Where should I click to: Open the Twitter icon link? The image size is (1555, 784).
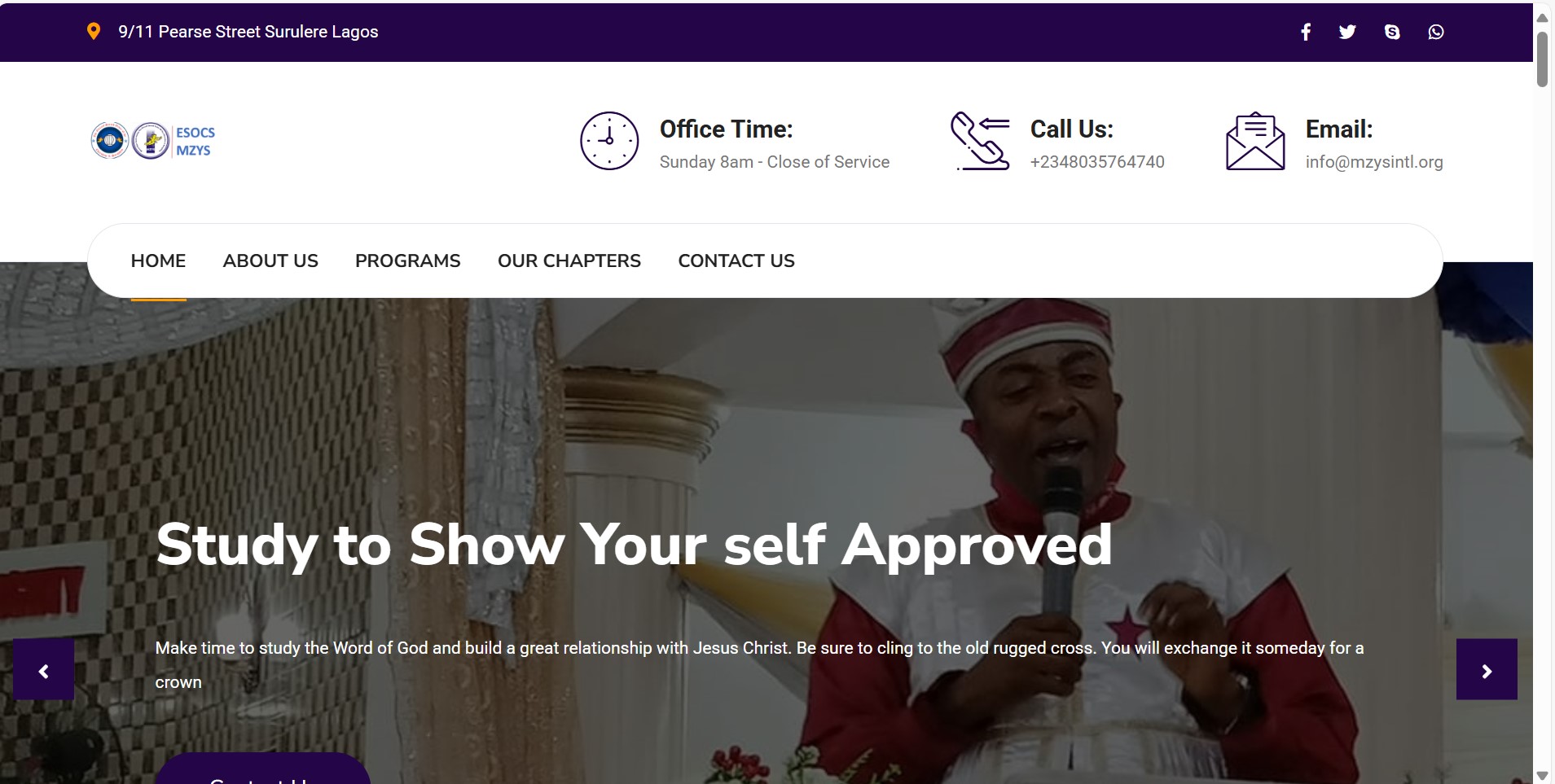pyautogui.click(x=1347, y=32)
